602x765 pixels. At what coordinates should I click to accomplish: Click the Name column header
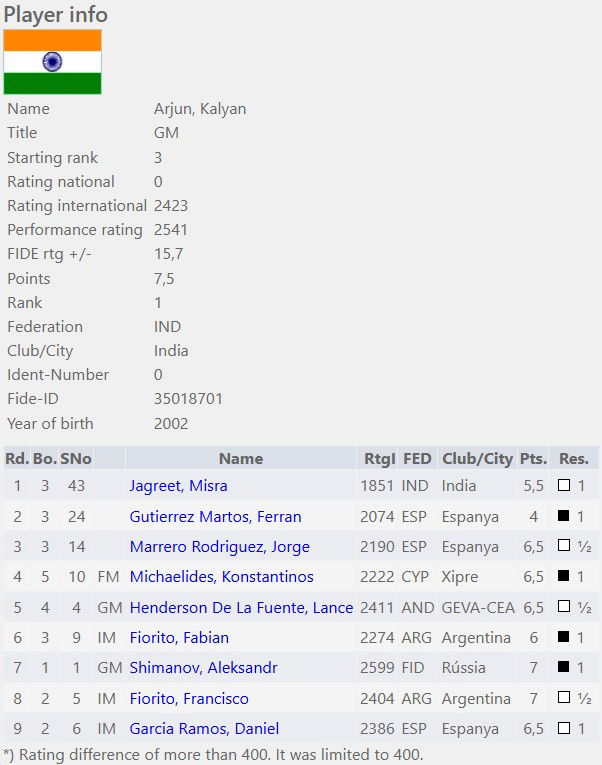point(241,459)
